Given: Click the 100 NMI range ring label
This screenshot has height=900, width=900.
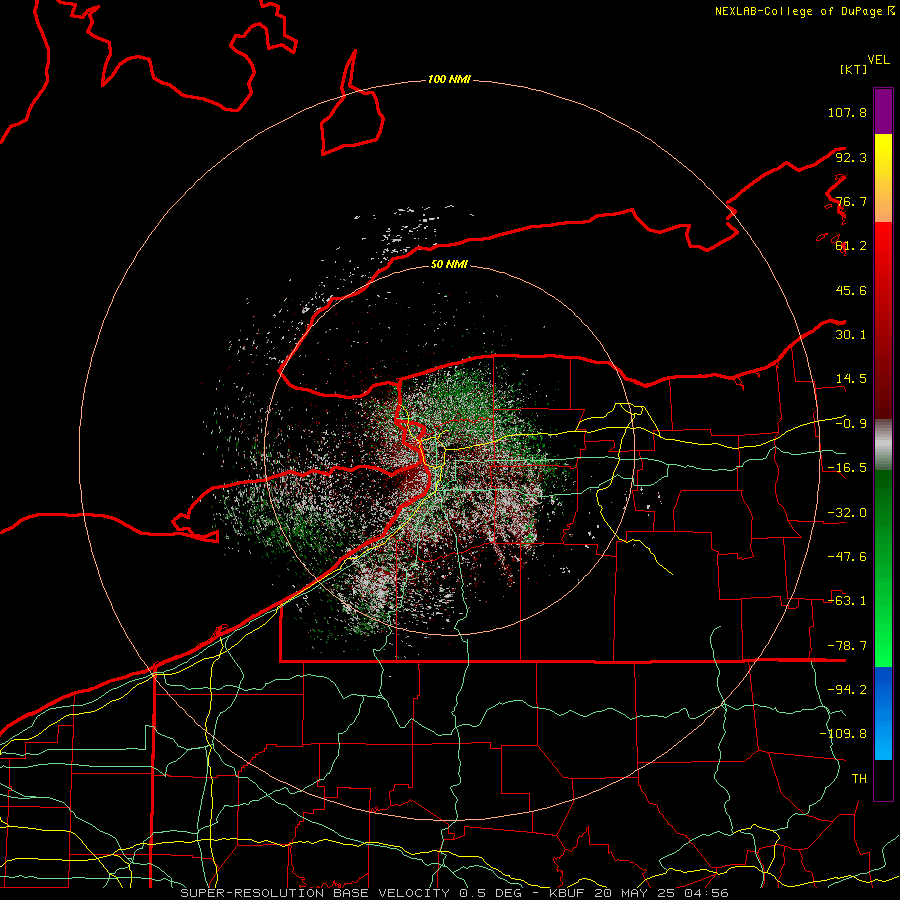Looking at the screenshot, I should pyautogui.click(x=449, y=79).
